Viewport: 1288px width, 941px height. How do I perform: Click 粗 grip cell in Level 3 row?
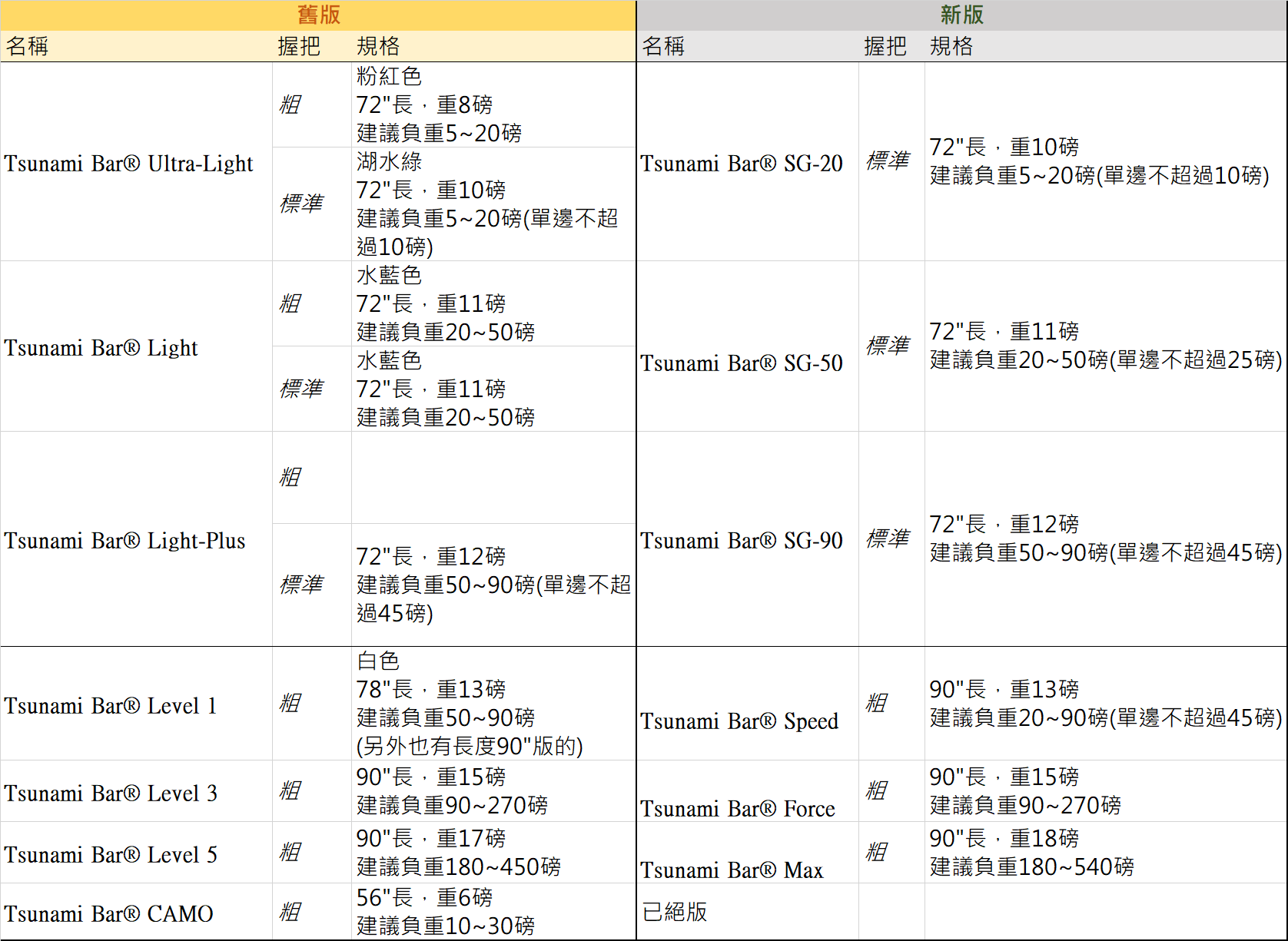click(x=312, y=791)
